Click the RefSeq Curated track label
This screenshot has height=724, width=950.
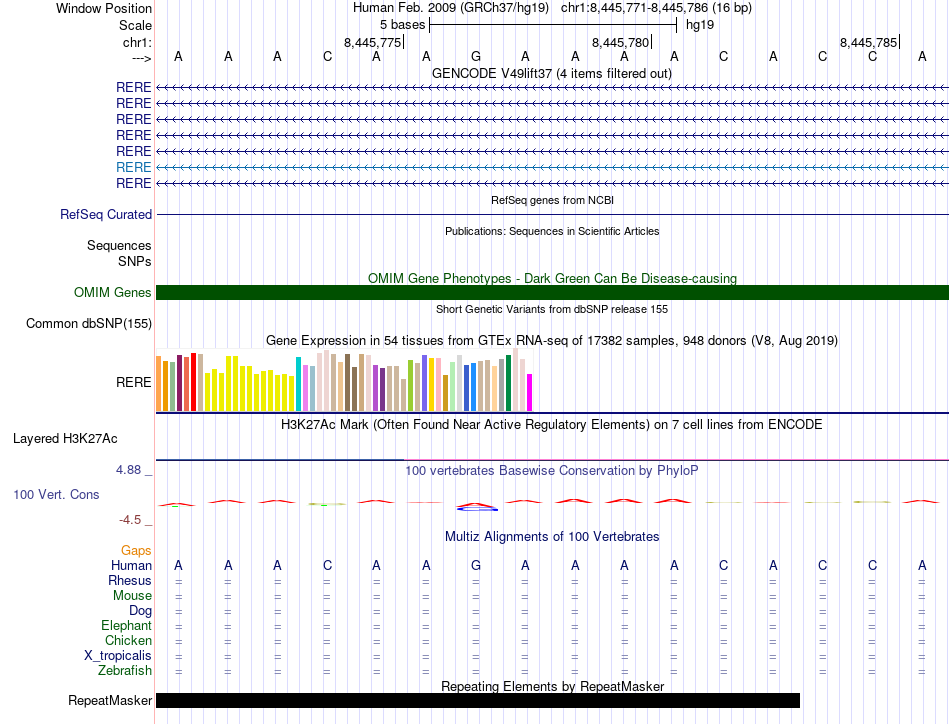tap(106, 214)
